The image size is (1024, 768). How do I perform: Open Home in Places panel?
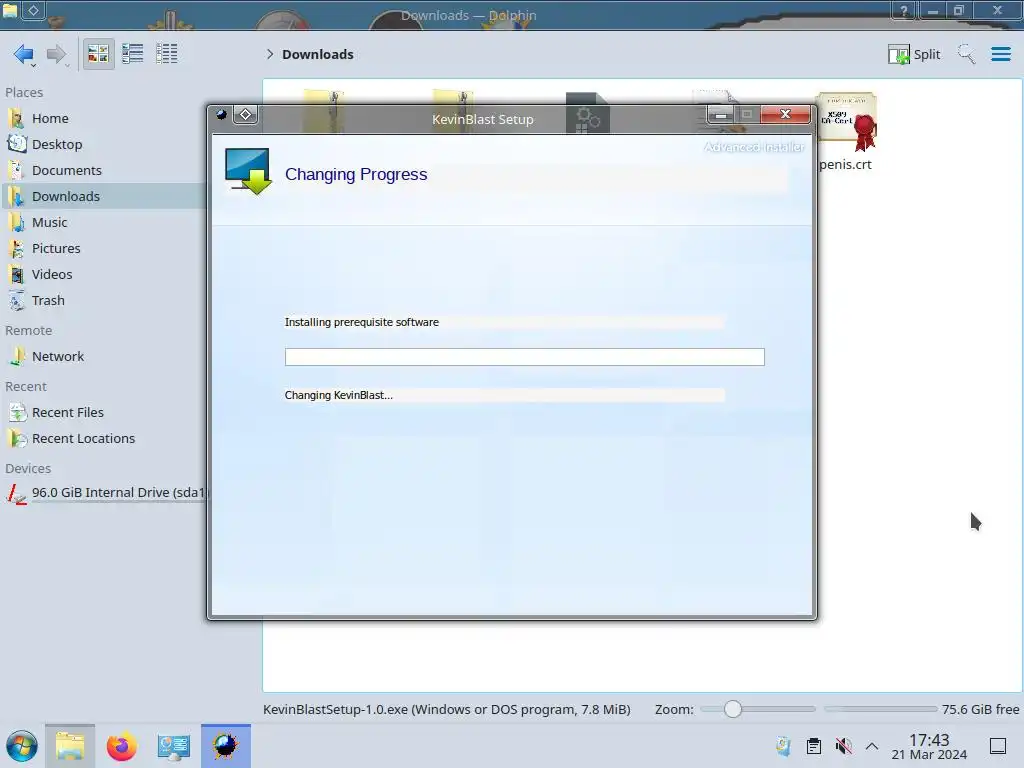click(x=104, y=118)
